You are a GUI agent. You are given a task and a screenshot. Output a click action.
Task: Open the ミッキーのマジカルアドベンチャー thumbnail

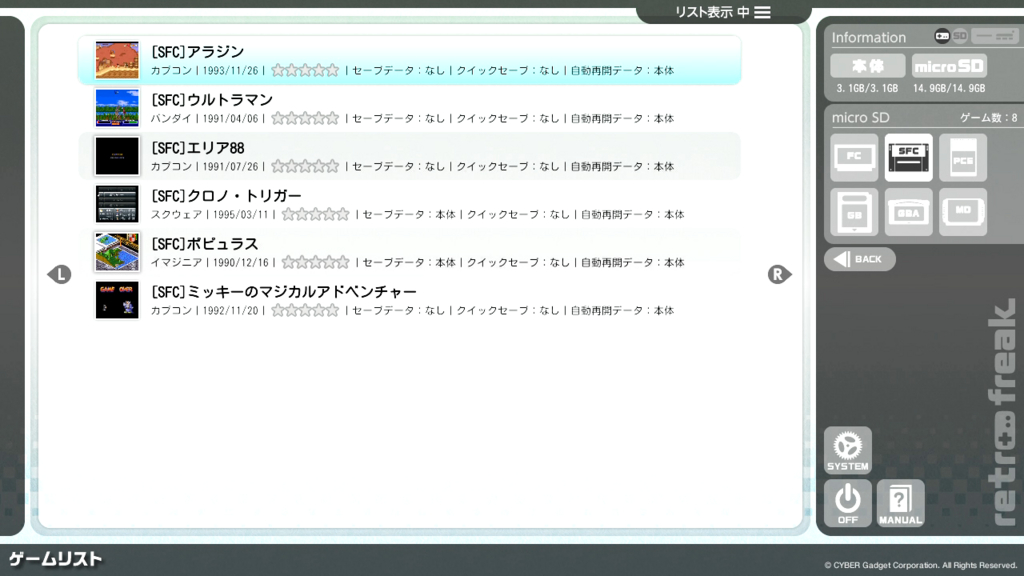point(117,300)
